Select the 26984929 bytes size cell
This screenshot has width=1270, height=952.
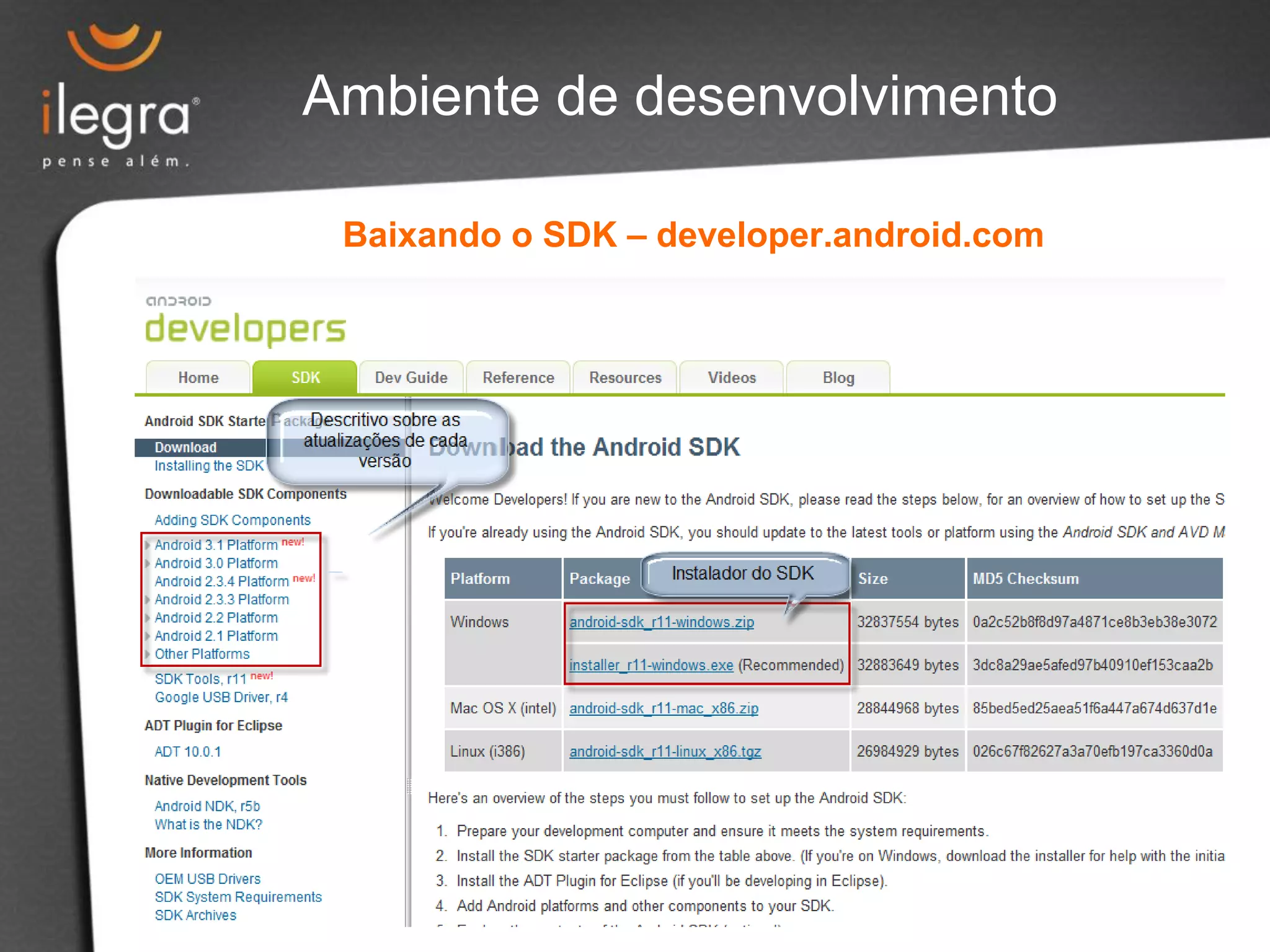pos(907,751)
